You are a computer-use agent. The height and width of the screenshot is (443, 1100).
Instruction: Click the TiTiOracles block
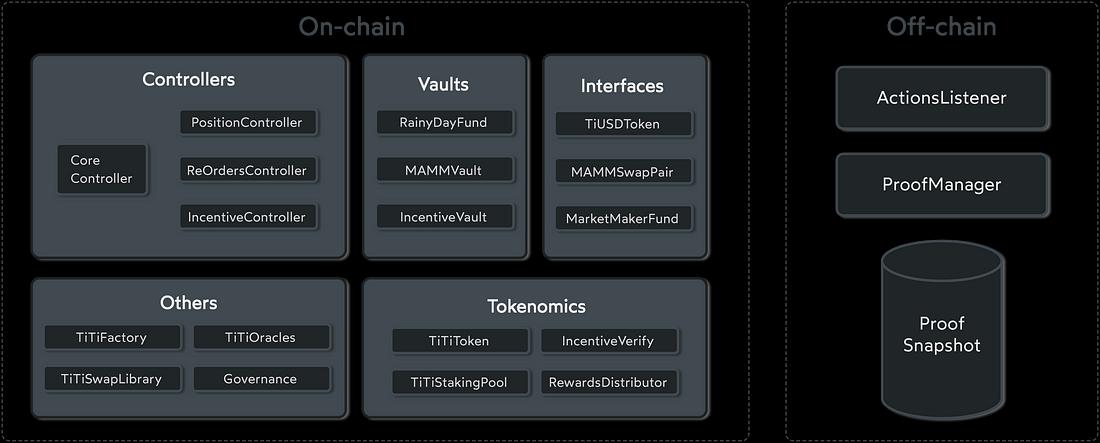[x=260, y=337]
